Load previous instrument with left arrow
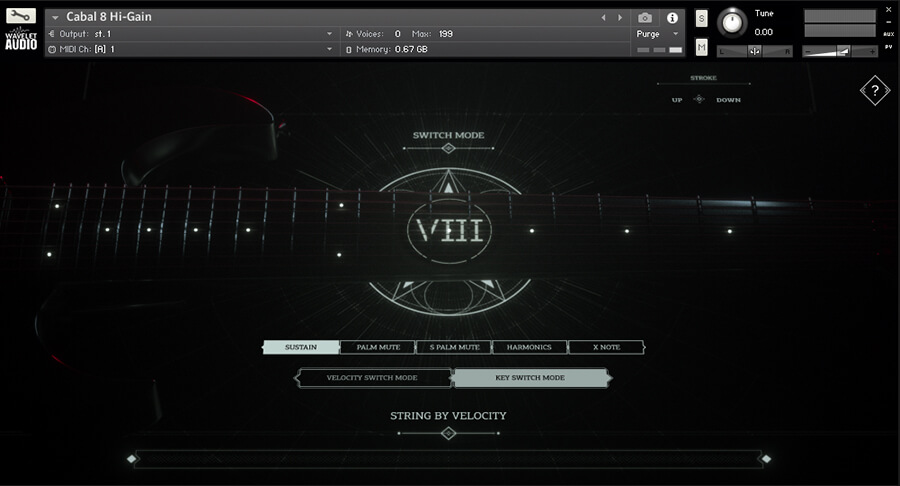The image size is (900, 486). (x=603, y=18)
